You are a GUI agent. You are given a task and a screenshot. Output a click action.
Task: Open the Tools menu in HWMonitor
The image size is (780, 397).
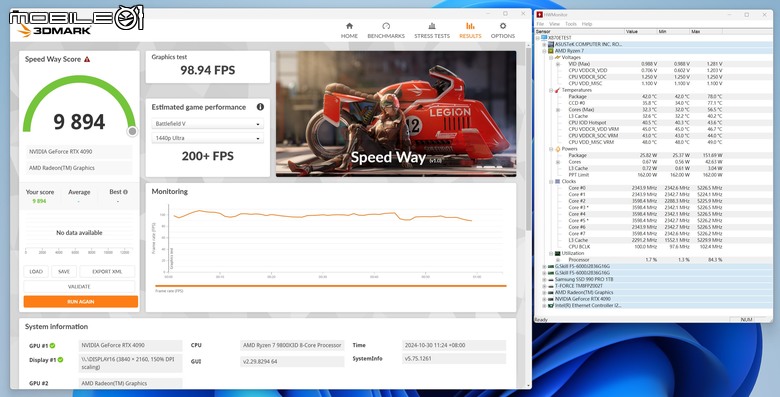click(571, 24)
